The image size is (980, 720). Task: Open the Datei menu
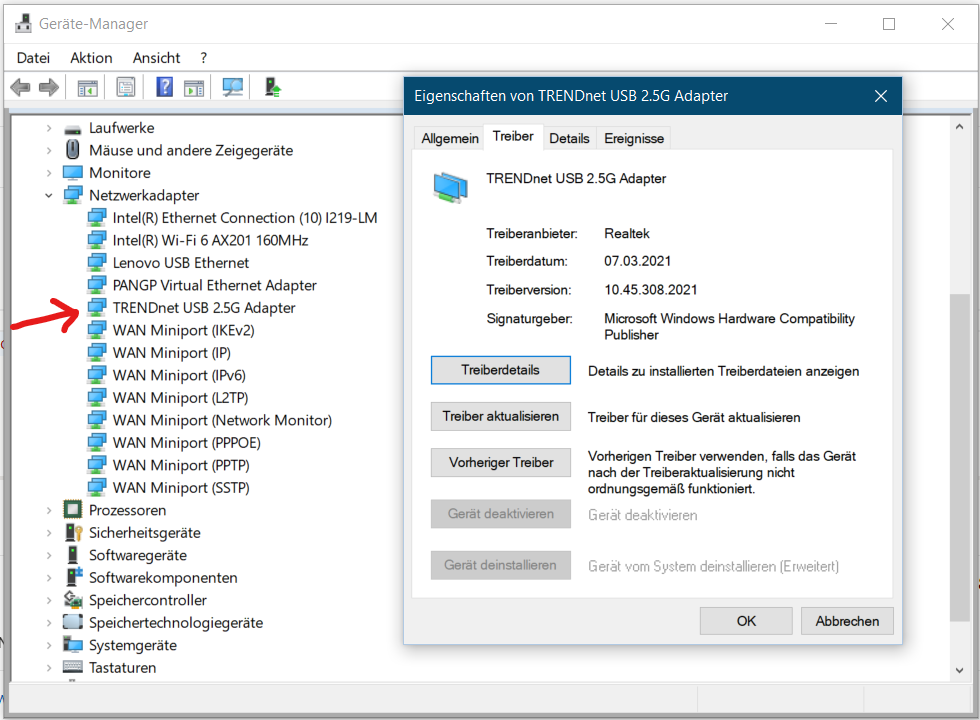33,58
